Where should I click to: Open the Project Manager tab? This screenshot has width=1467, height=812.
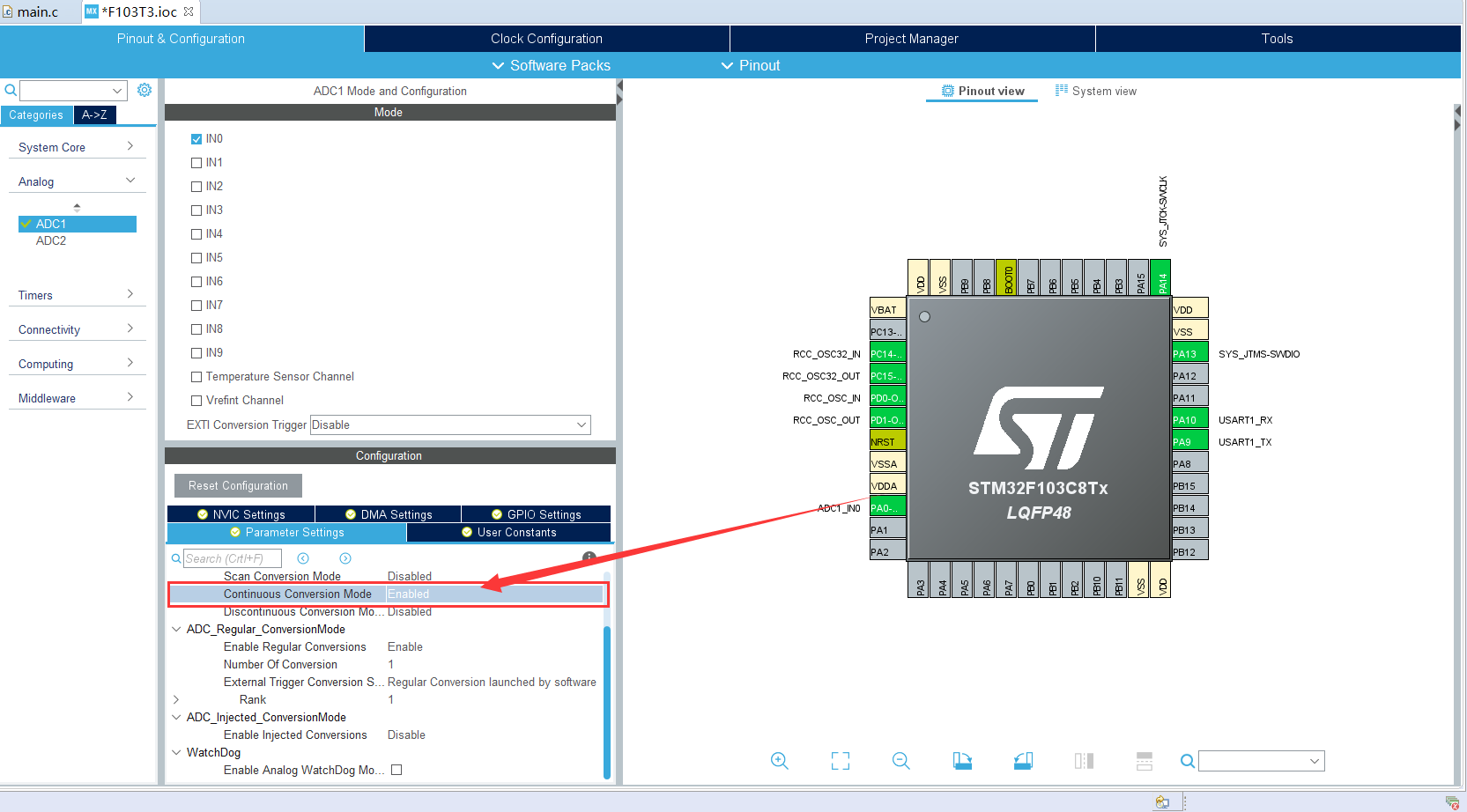[x=911, y=38]
